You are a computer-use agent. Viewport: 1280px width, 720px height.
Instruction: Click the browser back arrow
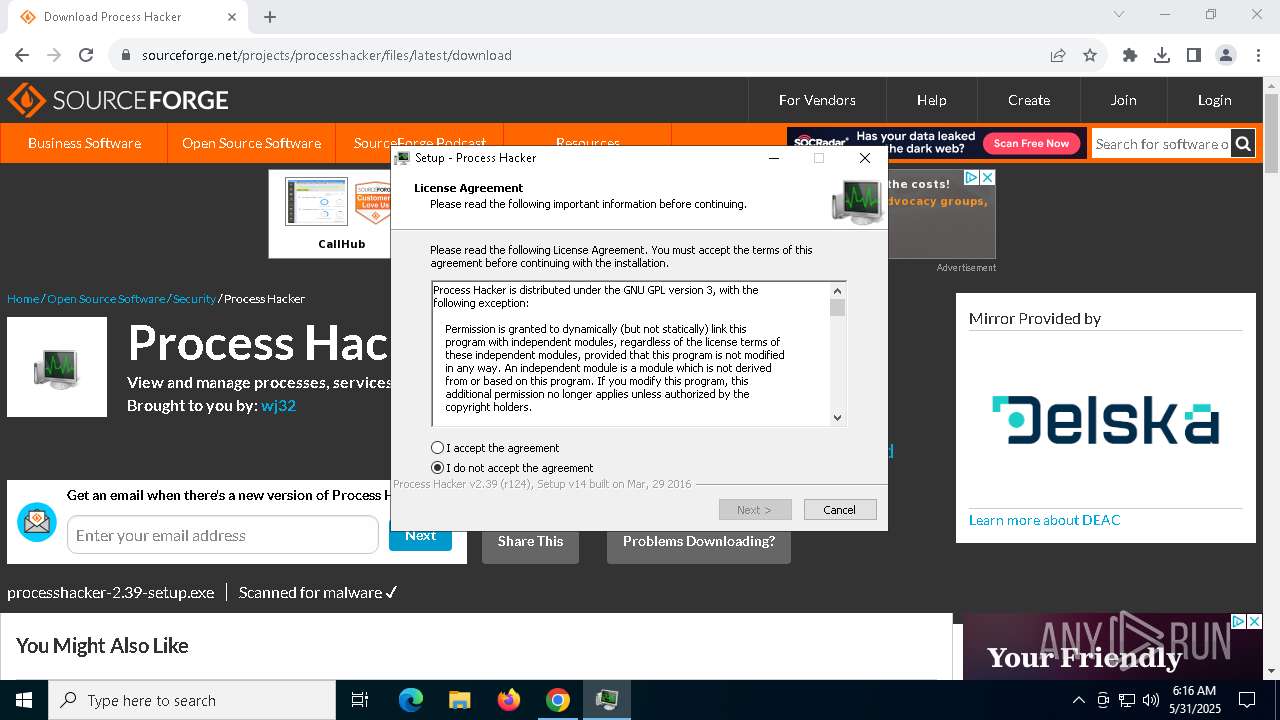(22, 55)
